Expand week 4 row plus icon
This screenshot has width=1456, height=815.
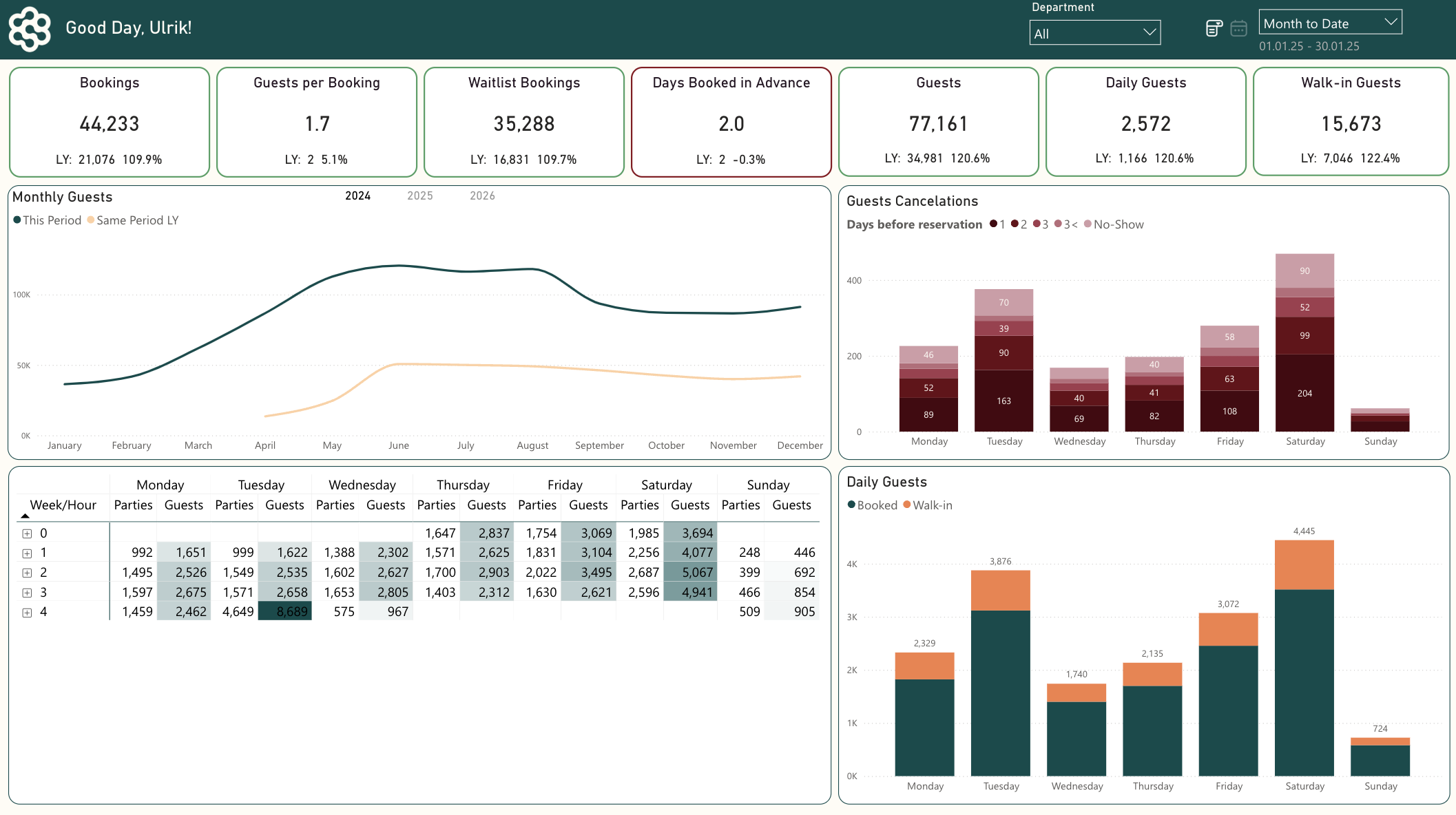point(27,613)
